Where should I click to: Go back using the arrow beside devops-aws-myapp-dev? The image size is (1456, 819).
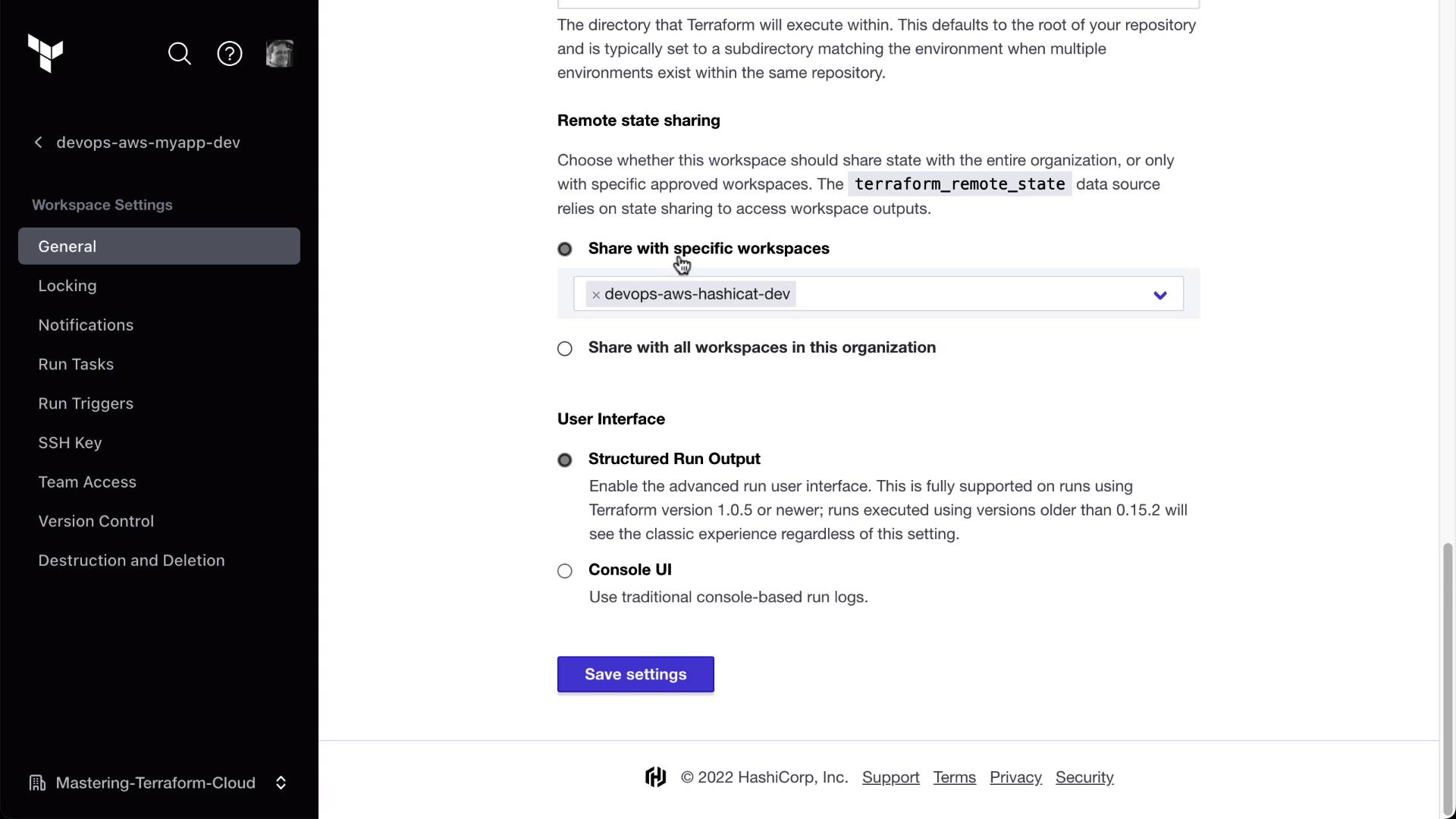pos(39,143)
